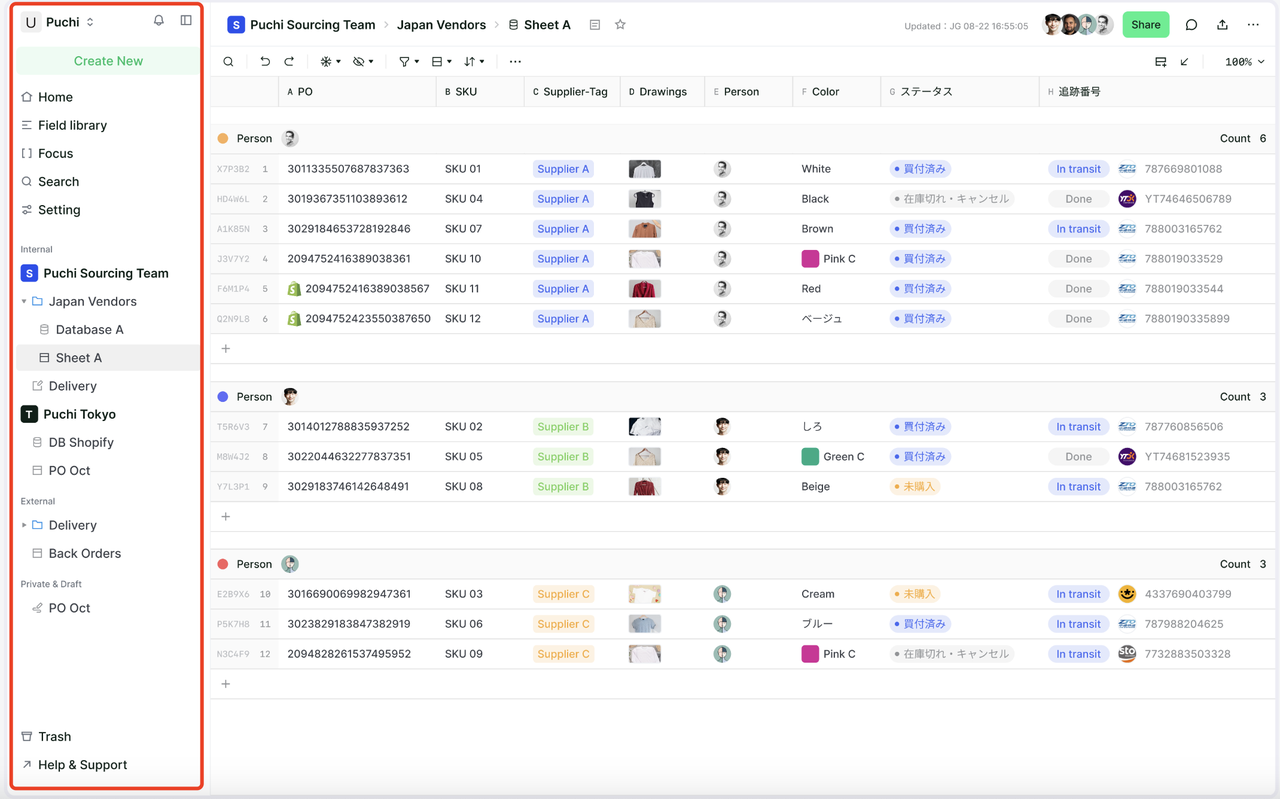Click the collapse arrow icon near zoom
This screenshot has height=799, width=1280.
pos(1185,62)
